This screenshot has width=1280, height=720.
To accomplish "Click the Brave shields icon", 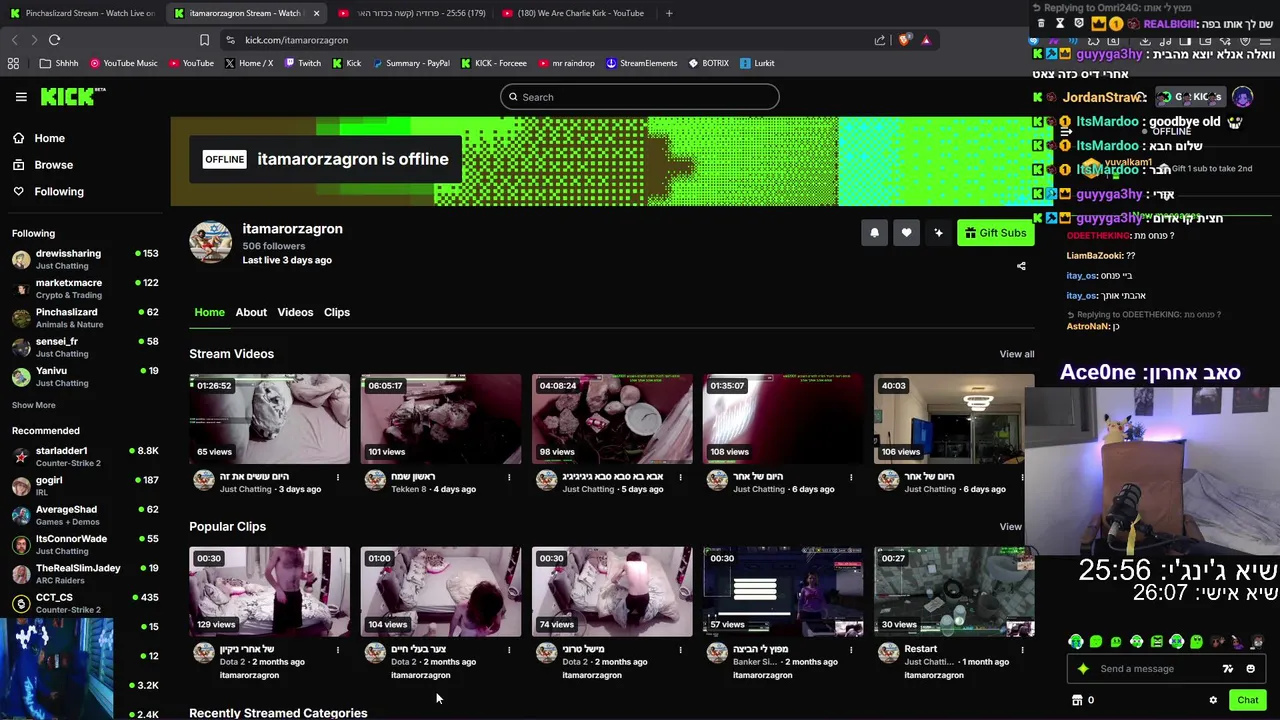I will (x=905, y=40).
